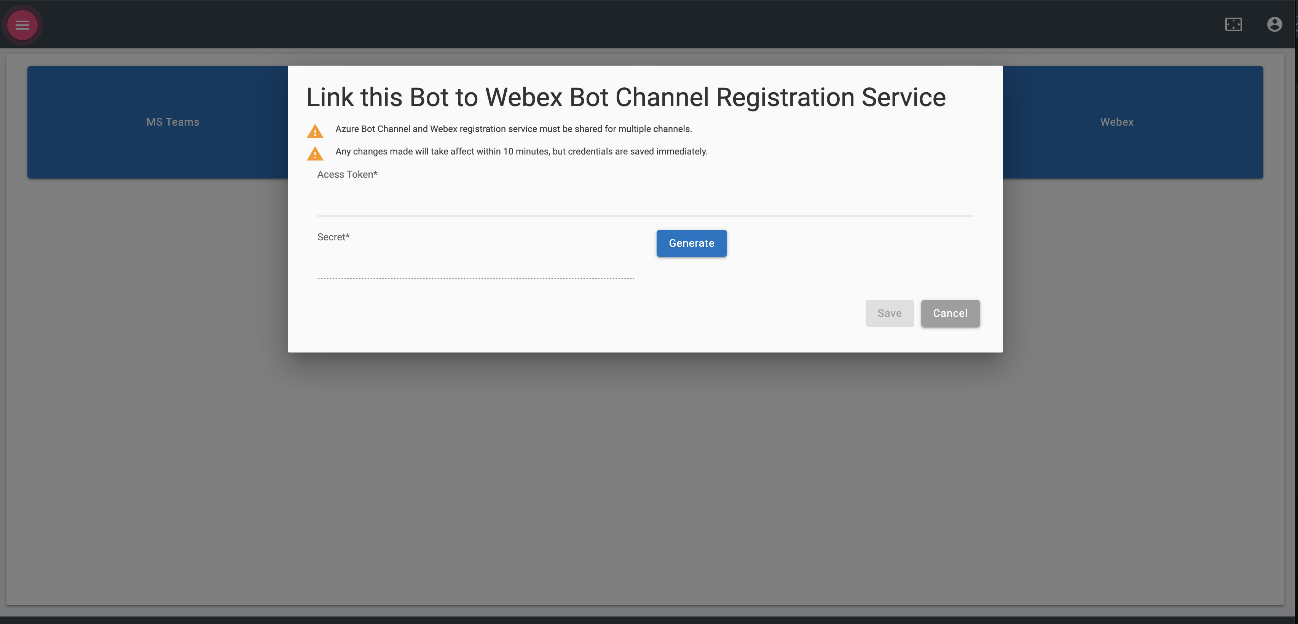Focus the Secret input field

(475, 266)
